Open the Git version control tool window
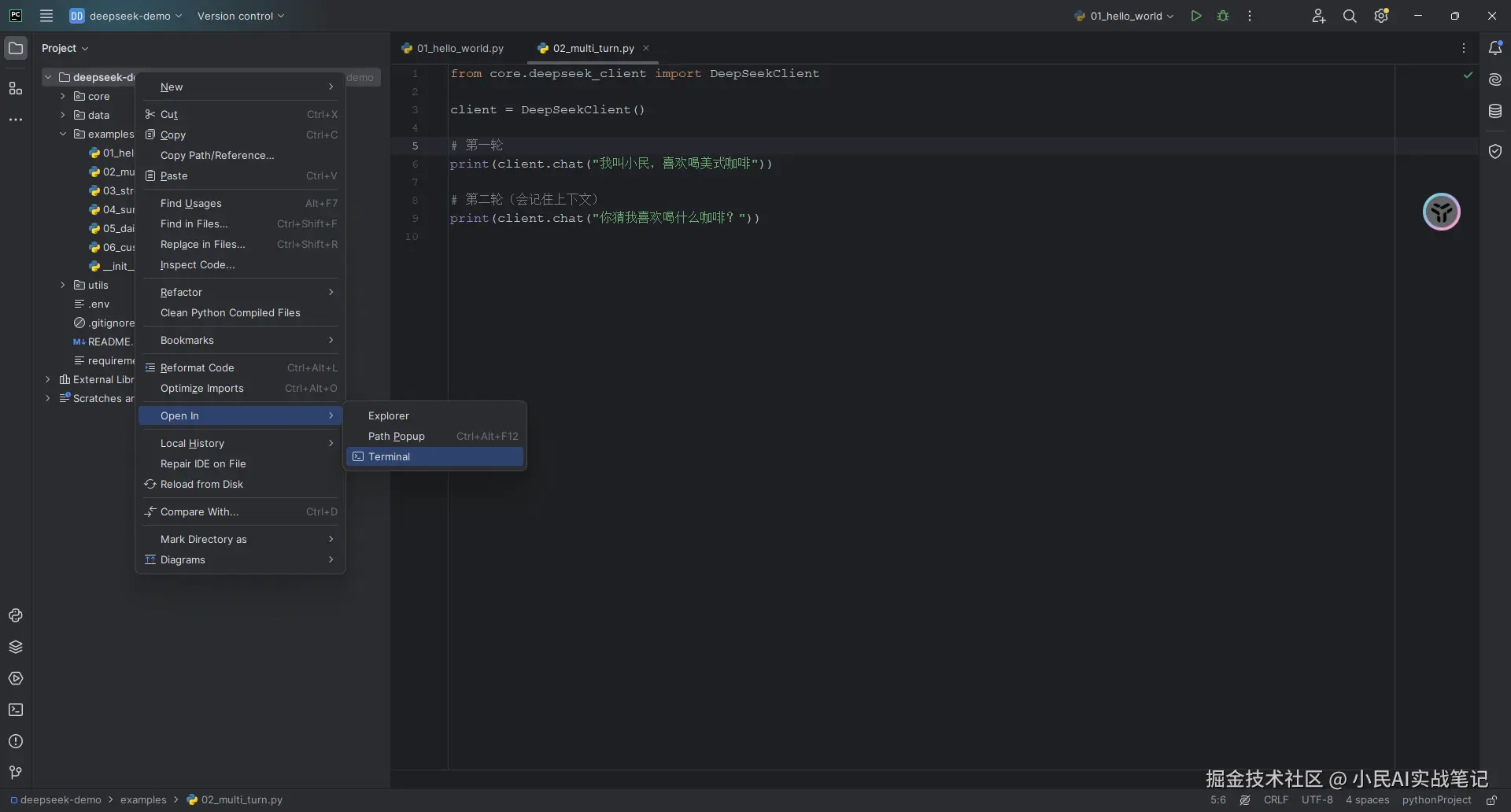Screen dimensions: 1511x812 (16, 773)
